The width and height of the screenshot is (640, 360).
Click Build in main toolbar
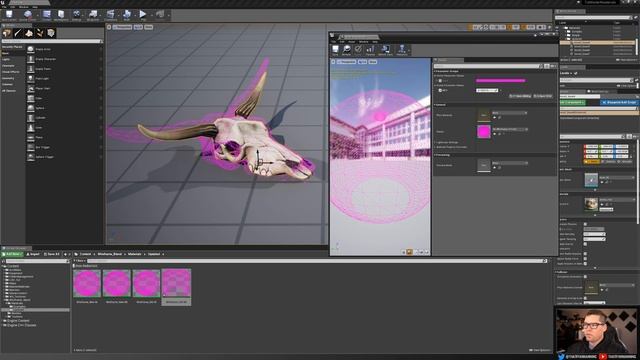pyautogui.click(x=127, y=15)
